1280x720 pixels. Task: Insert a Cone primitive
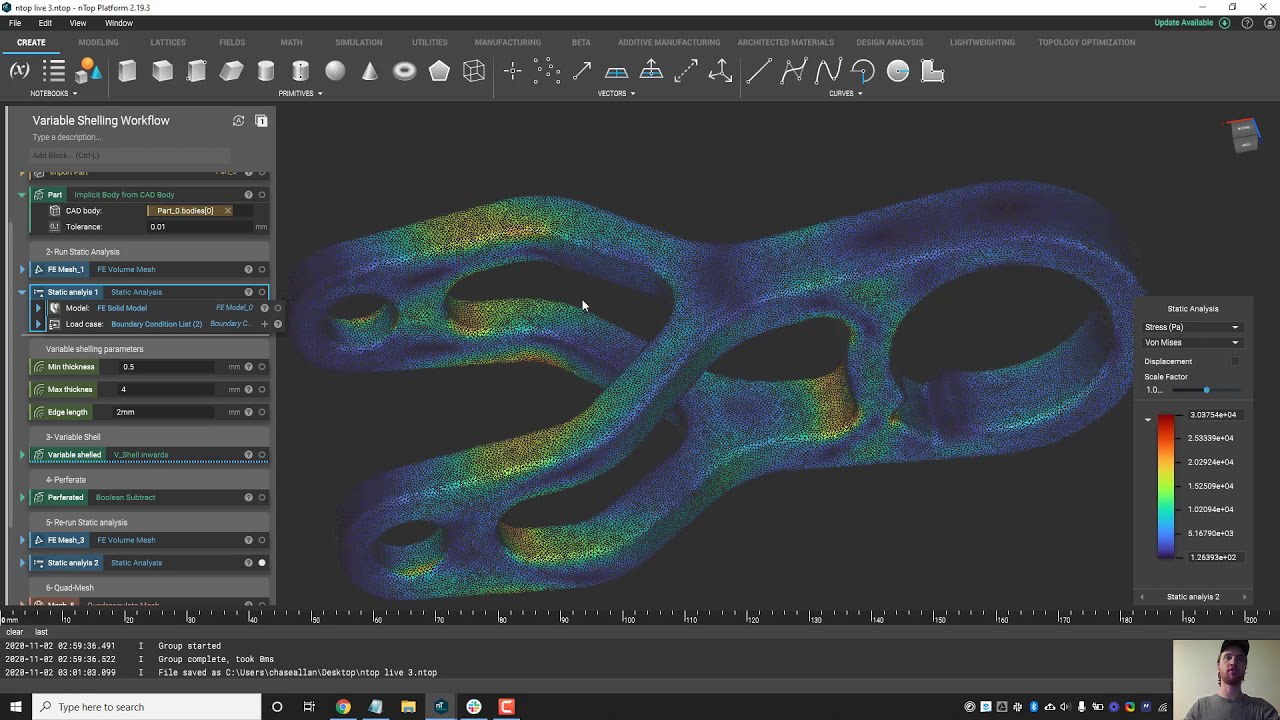(370, 71)
